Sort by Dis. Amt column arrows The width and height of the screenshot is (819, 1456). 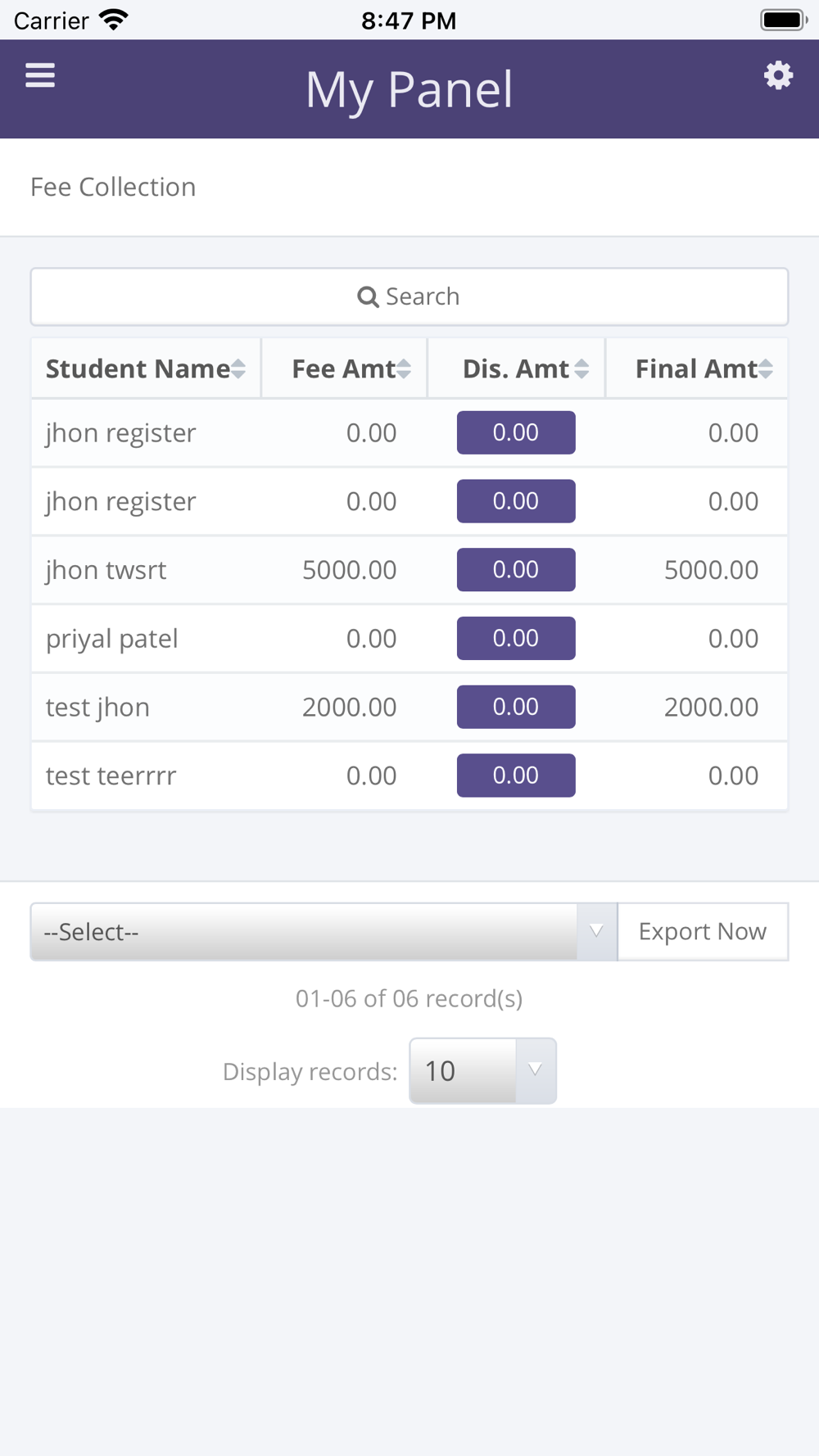click(x=581, y=369)
